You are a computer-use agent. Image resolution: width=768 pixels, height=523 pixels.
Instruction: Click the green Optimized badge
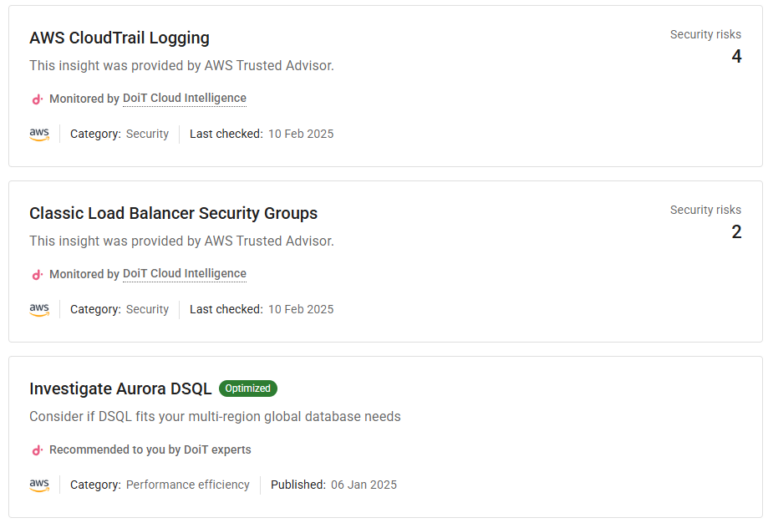(x=248, y=389)
